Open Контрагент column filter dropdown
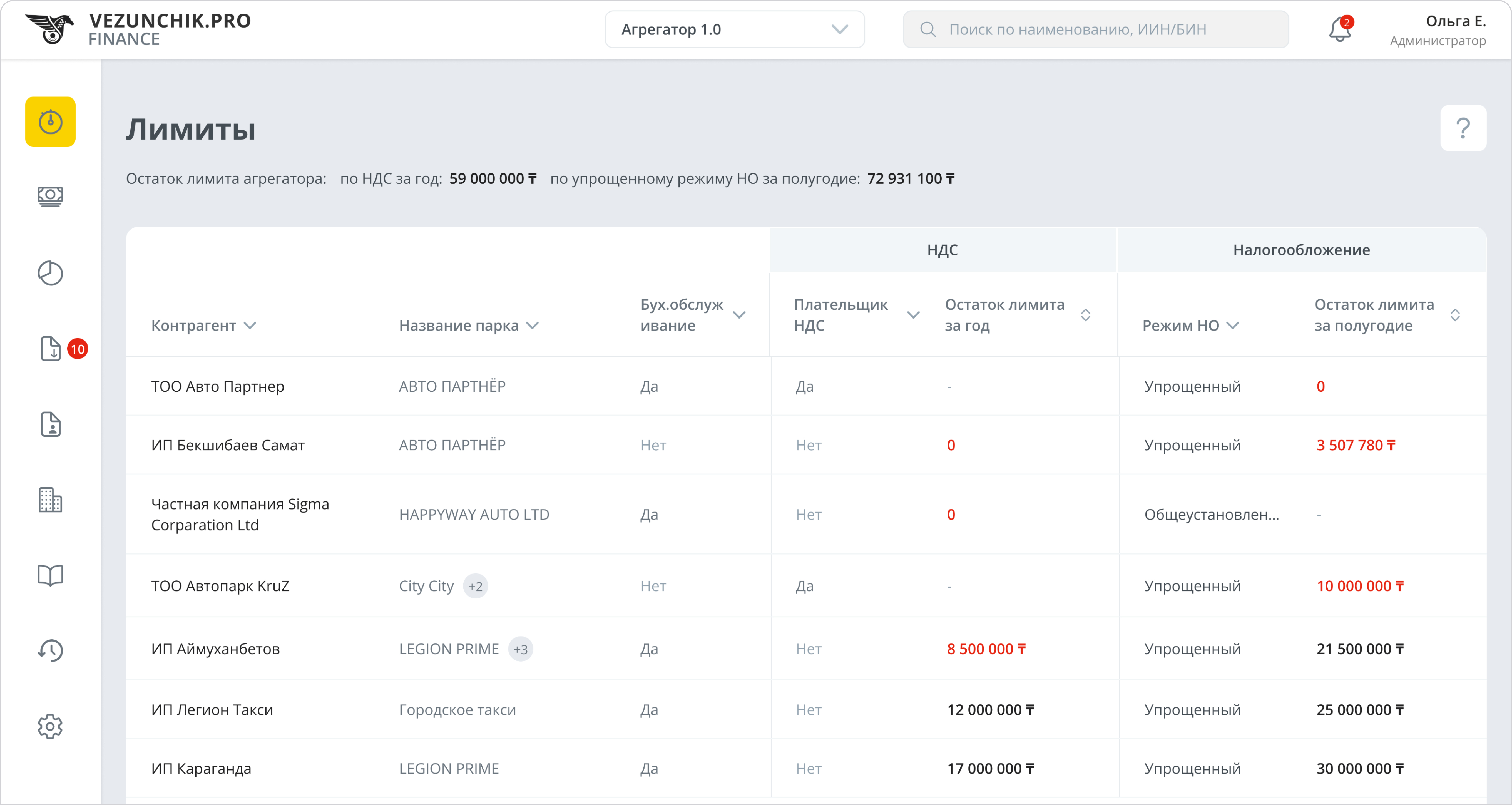1512x805 pixels. 250,325
